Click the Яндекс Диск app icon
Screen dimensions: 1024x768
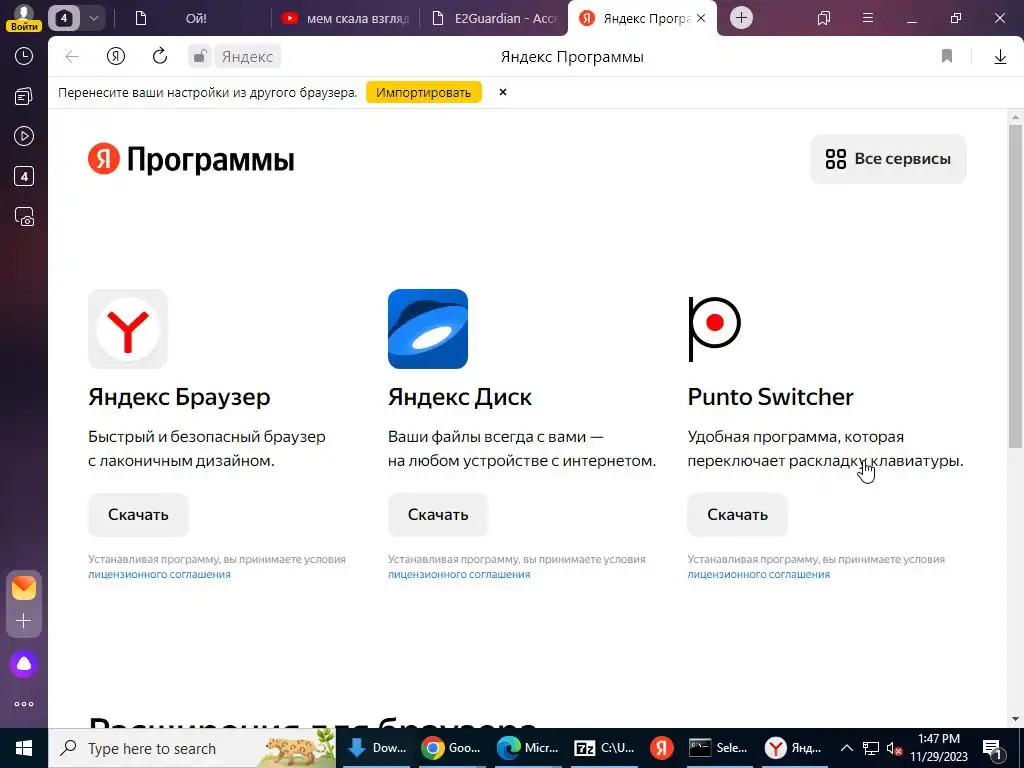click(428, 328)
